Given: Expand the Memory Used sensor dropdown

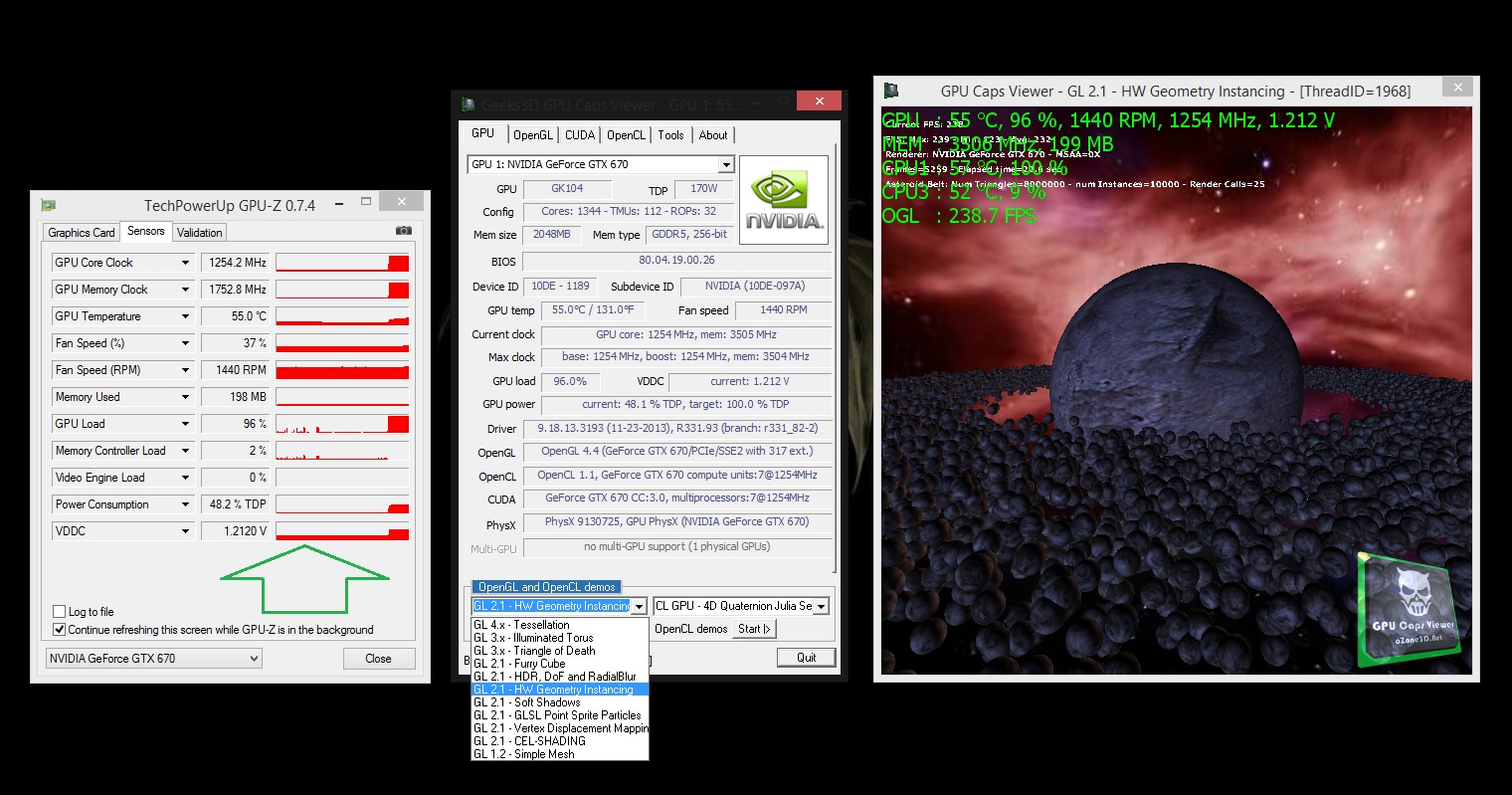Looking at the screenshot, I should [x=185, y=397].
